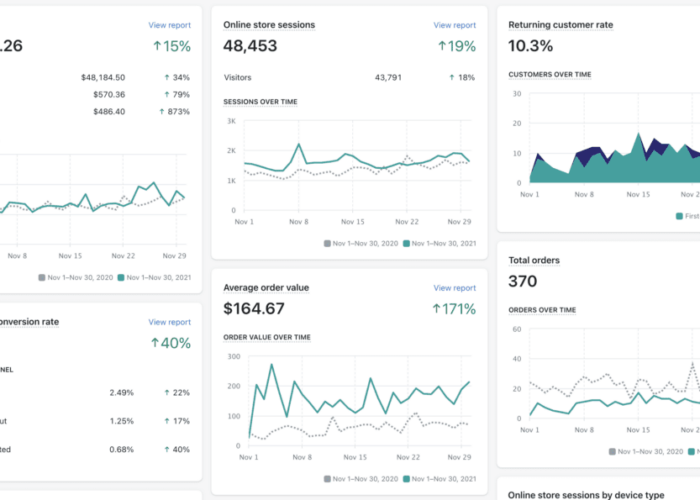Open View report in the conversion rate card
The width and height of the screenshot is (700, 500).
tap(169, 322)
